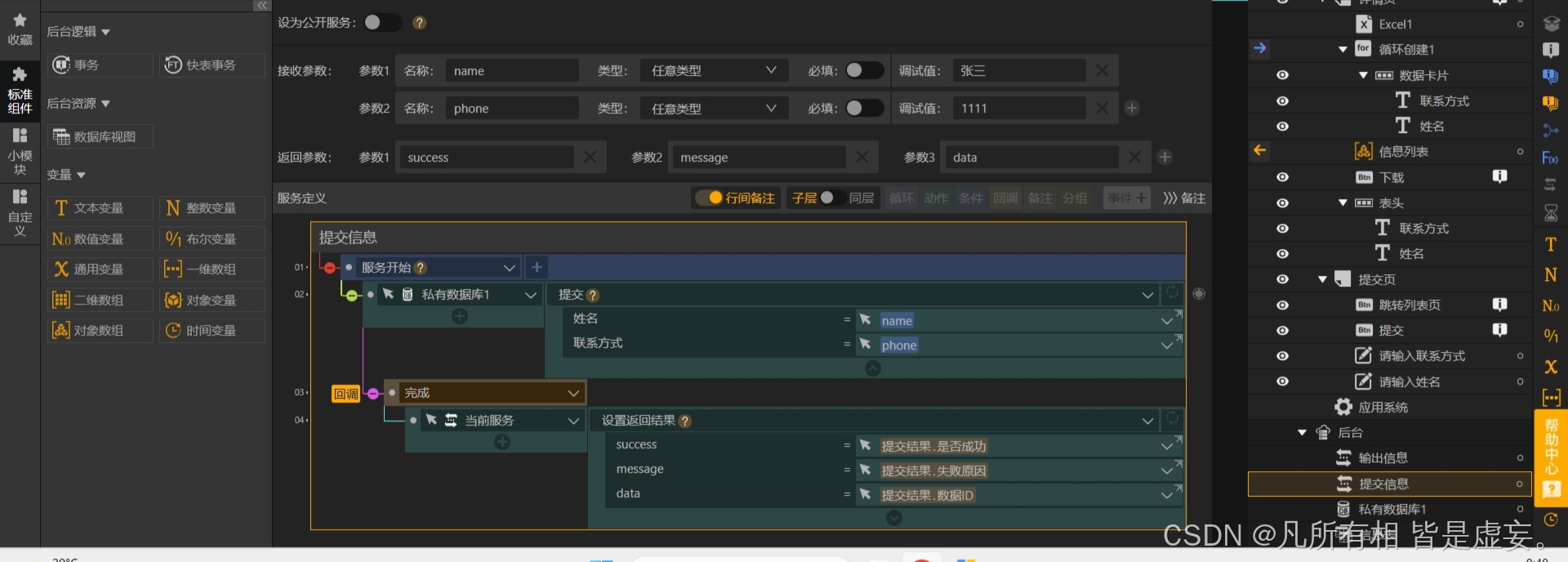This screenshot has height=562, width=1568.
Task: Select 输出信息 in the tree
Action: 1383,458
